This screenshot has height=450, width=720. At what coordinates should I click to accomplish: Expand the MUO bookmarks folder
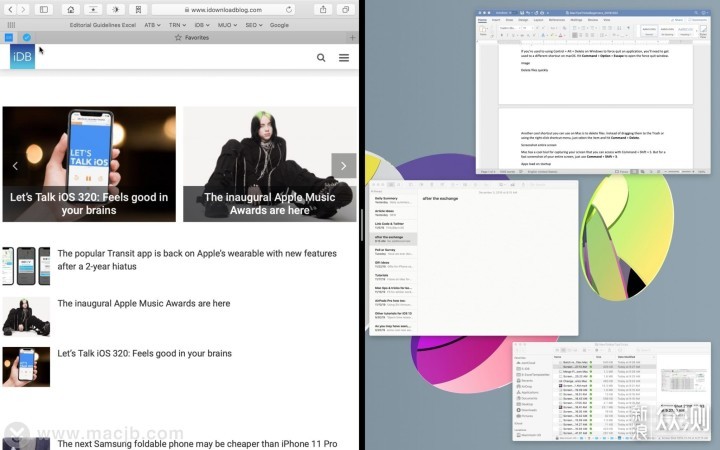pyautogui.click(x=227, y=25)
